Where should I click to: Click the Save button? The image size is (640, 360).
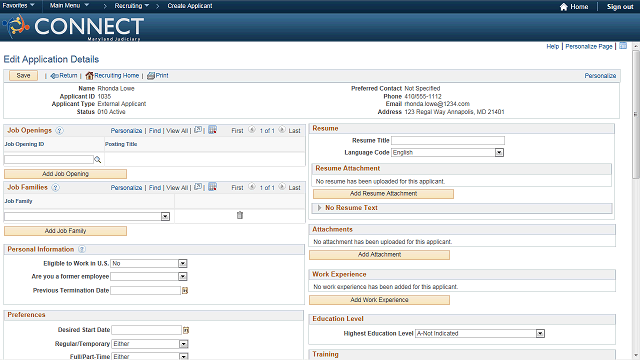point(23,76)
